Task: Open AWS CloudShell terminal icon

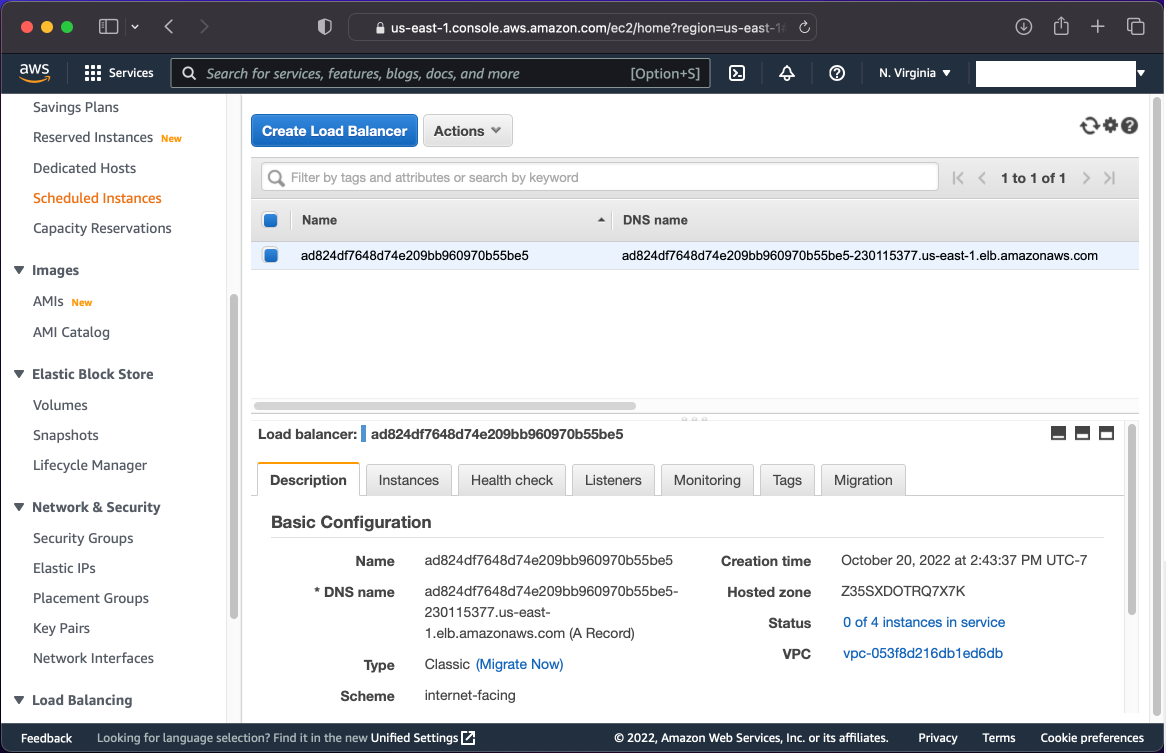Action: 737,73
